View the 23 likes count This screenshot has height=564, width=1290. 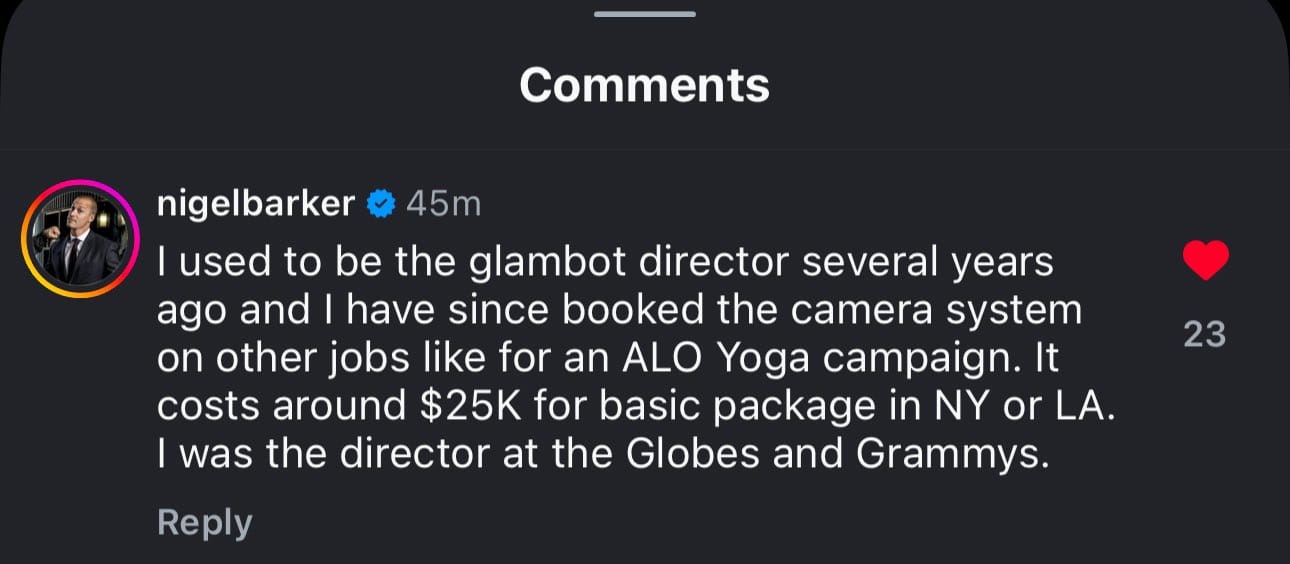pos(1204,334)
